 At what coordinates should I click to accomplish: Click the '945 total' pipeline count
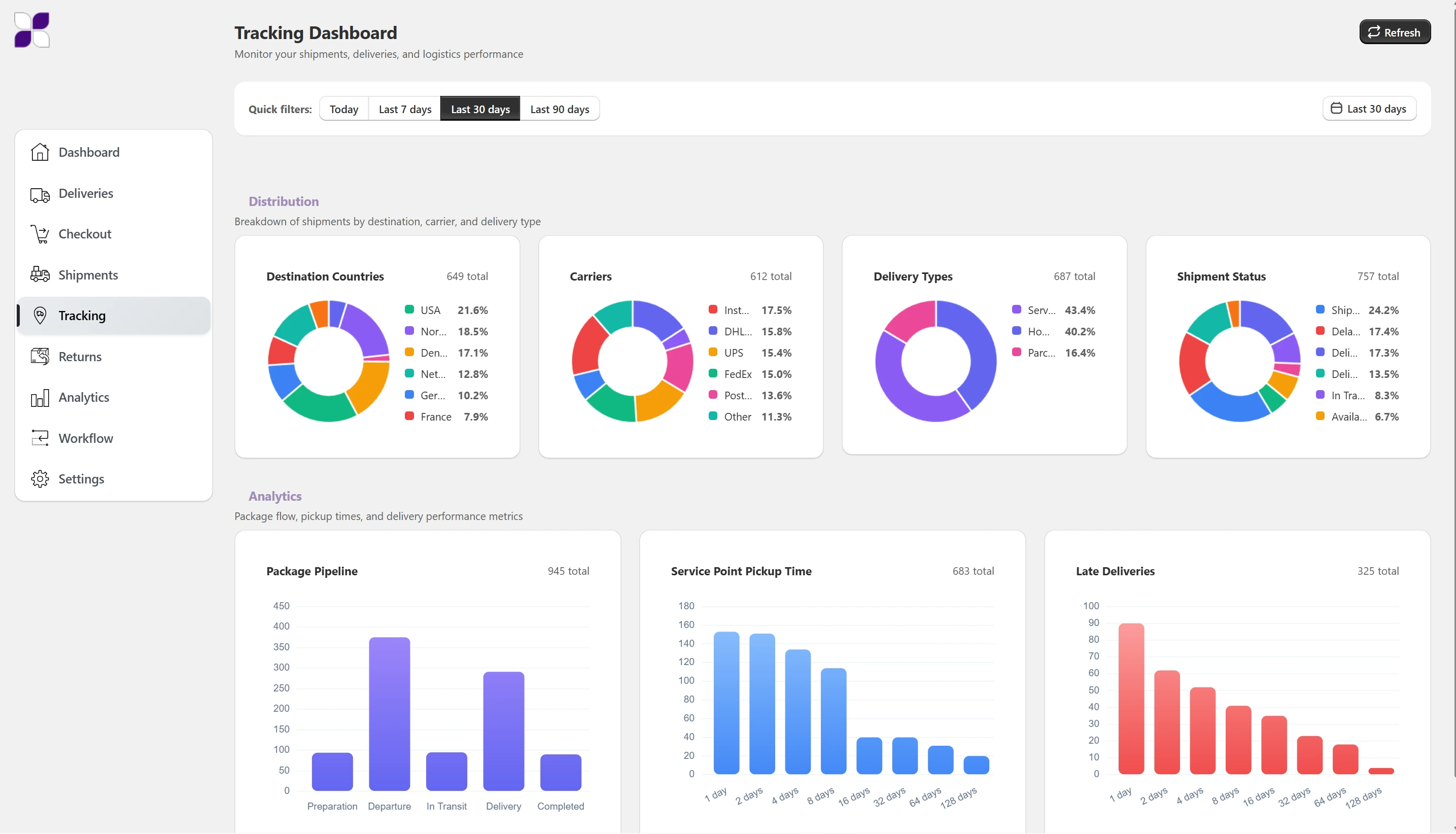tap(568, 571)
